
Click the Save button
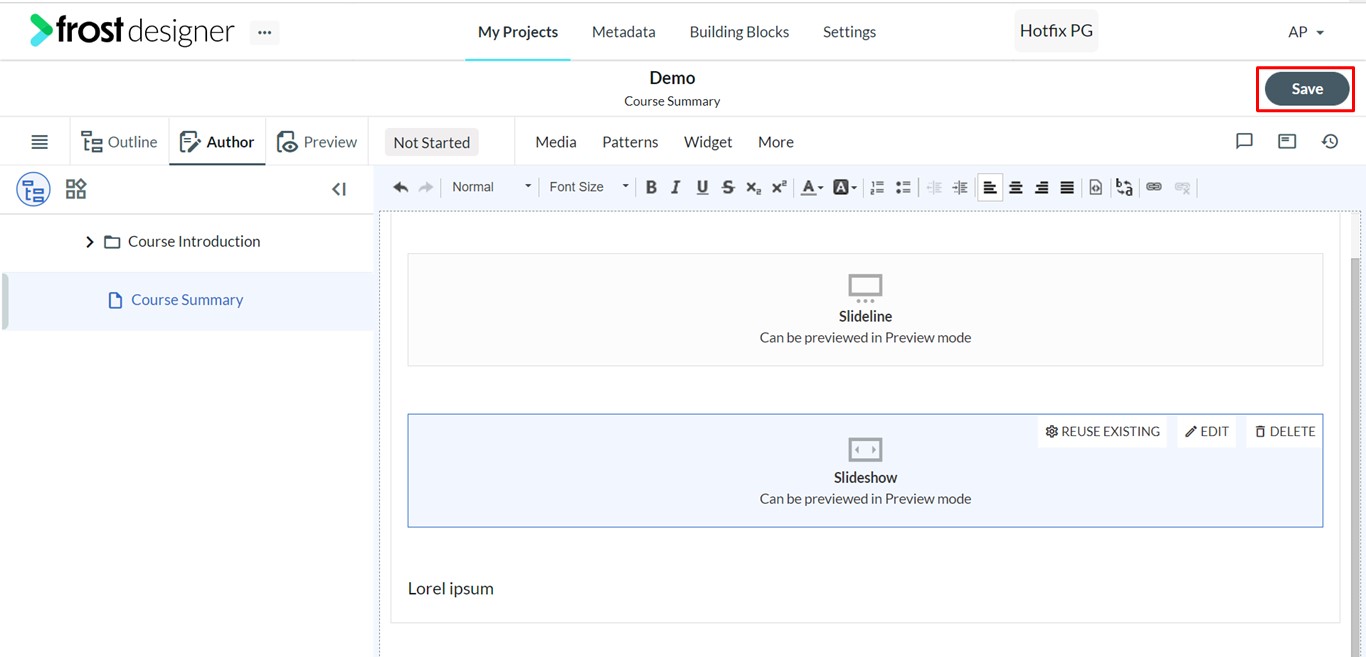(x=1307, y=89)
